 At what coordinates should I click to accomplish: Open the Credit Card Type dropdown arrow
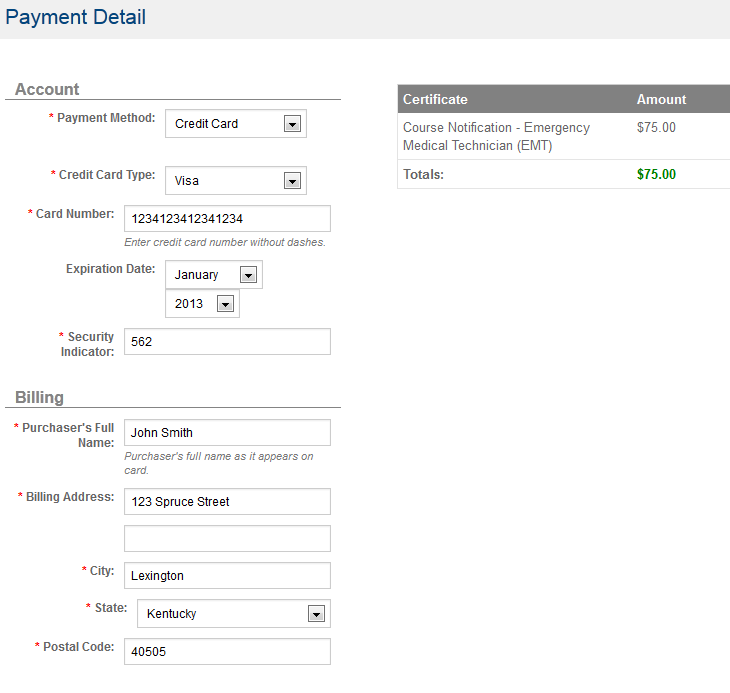tap(292, 181)
